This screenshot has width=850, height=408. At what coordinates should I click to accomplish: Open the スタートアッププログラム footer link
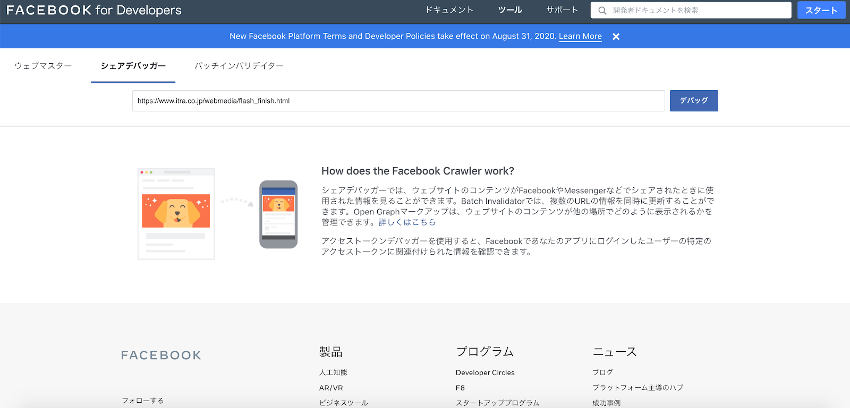(498, 403)
